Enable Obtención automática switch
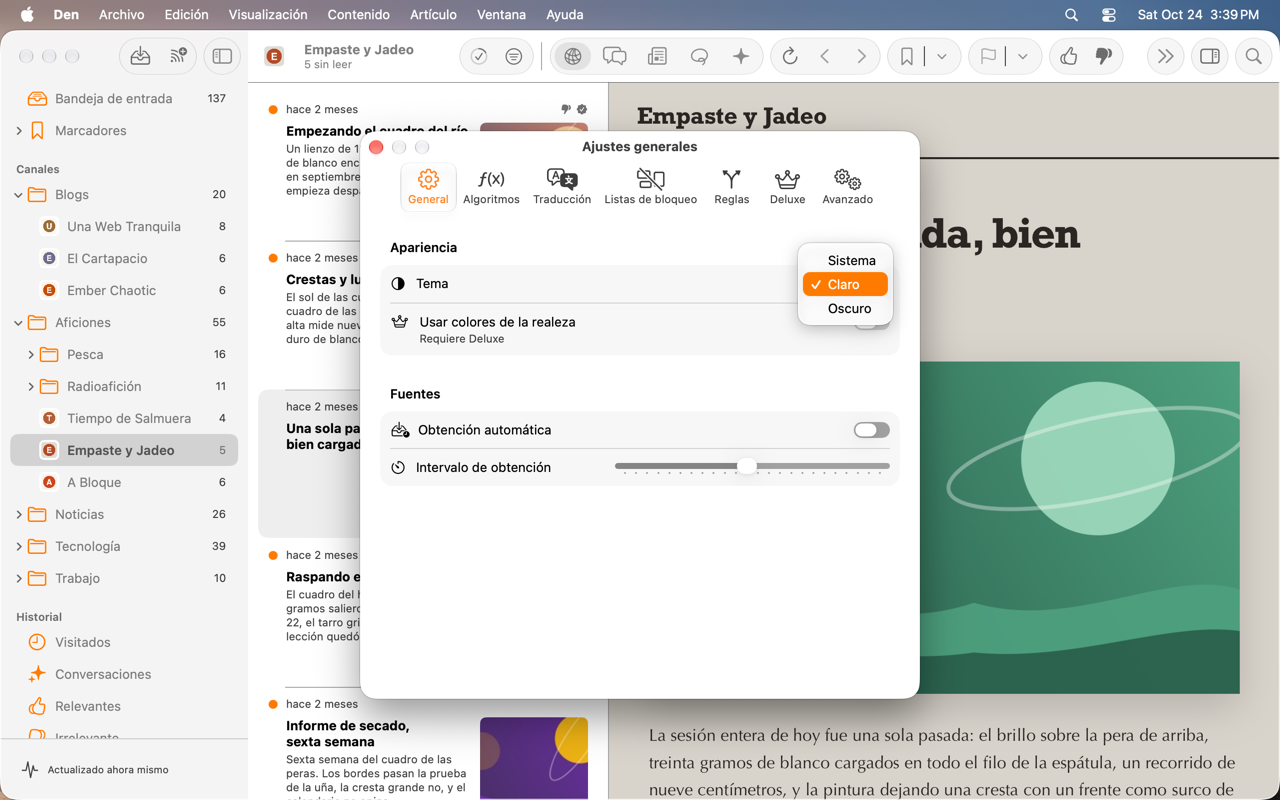This screenshot has width=1280, height=800. coord(872,430)
